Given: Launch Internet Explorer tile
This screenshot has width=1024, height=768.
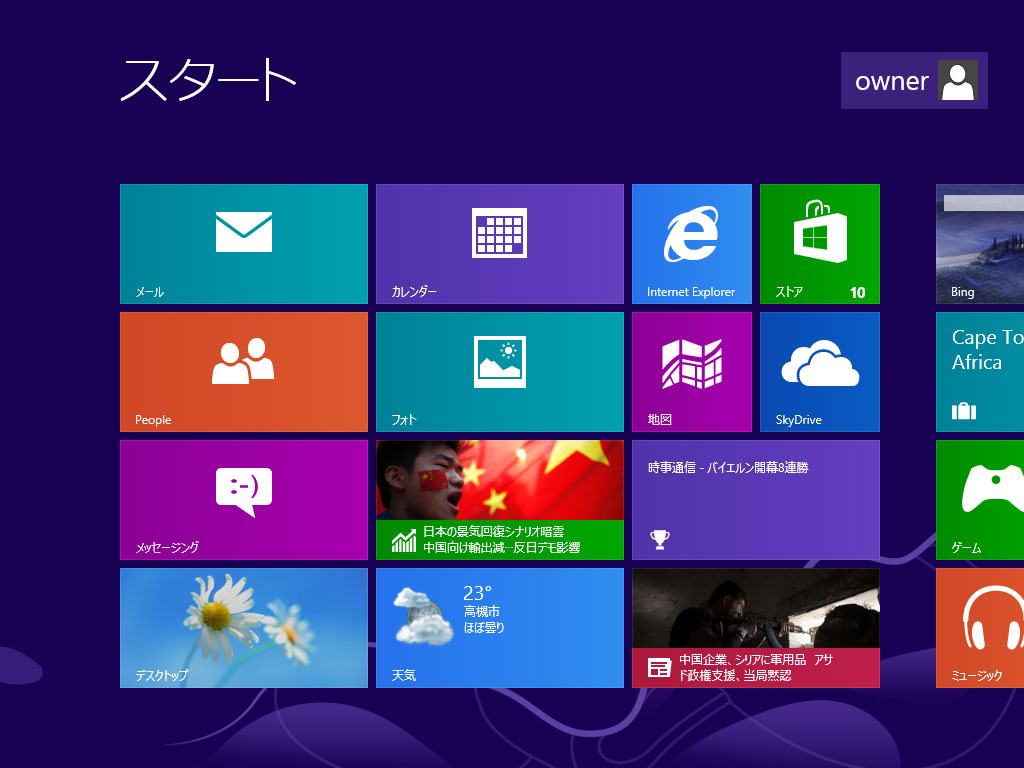Looking at the screenshot, I should (x=692, y=244).
